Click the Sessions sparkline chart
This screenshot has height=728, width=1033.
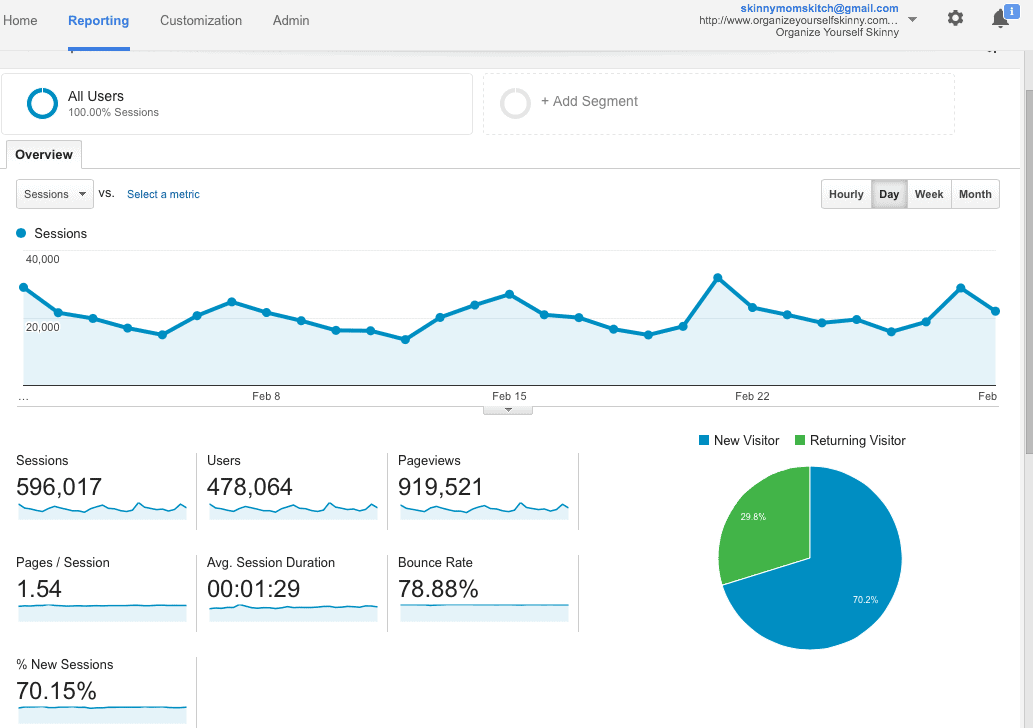click(x=102, y=508)
